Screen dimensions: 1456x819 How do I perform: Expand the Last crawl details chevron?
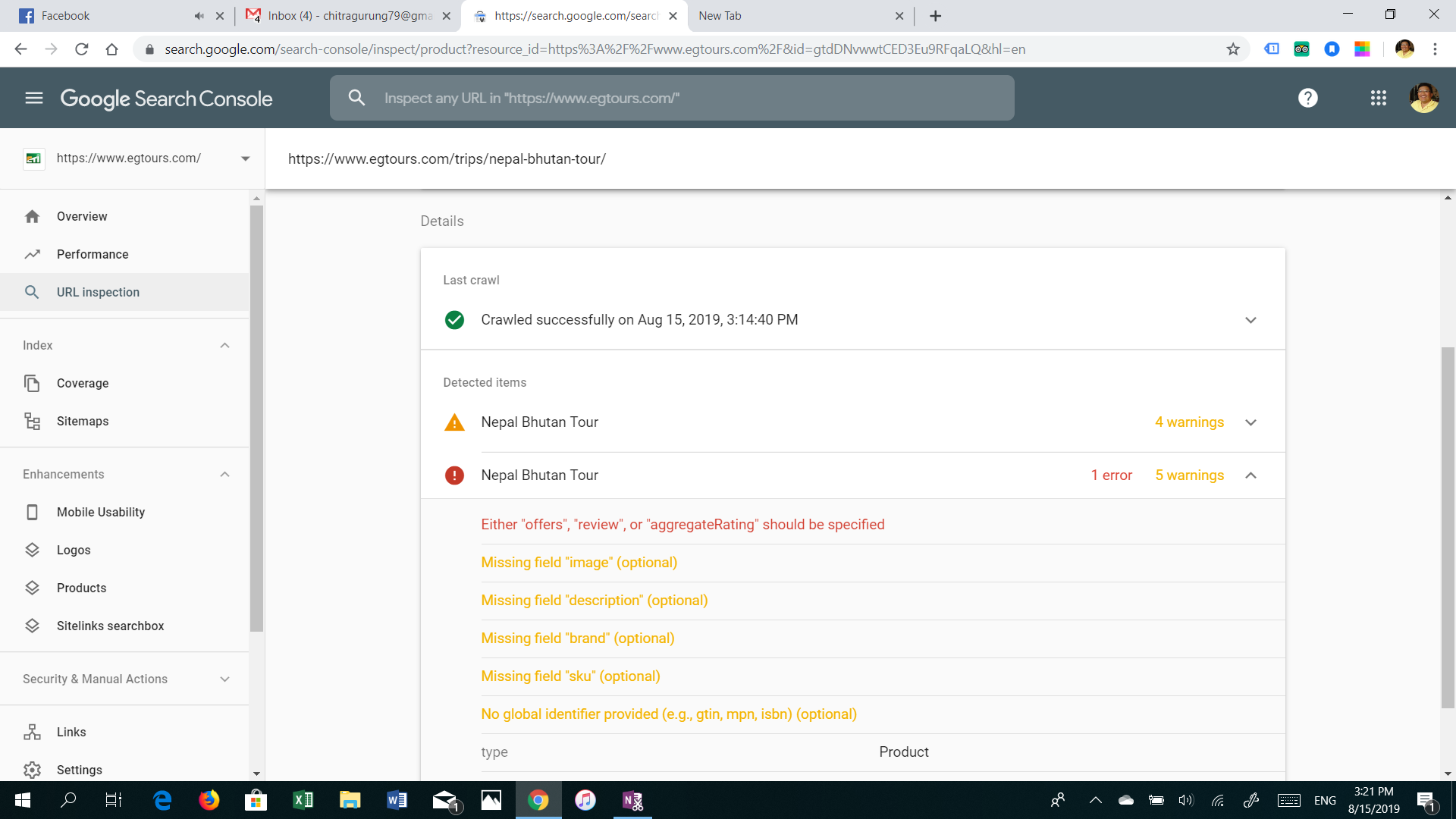coord(1250,320)
